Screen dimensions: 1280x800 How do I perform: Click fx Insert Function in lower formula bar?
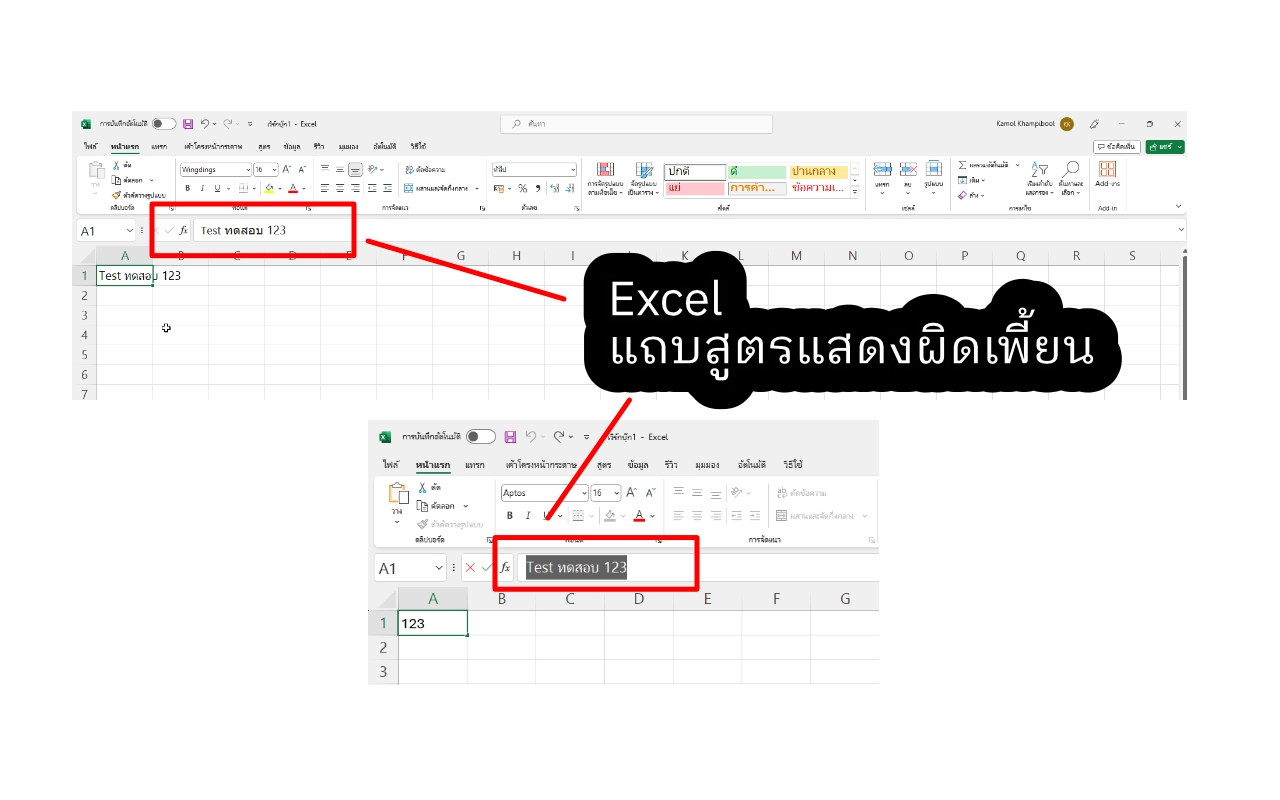[x=505, y=568]
